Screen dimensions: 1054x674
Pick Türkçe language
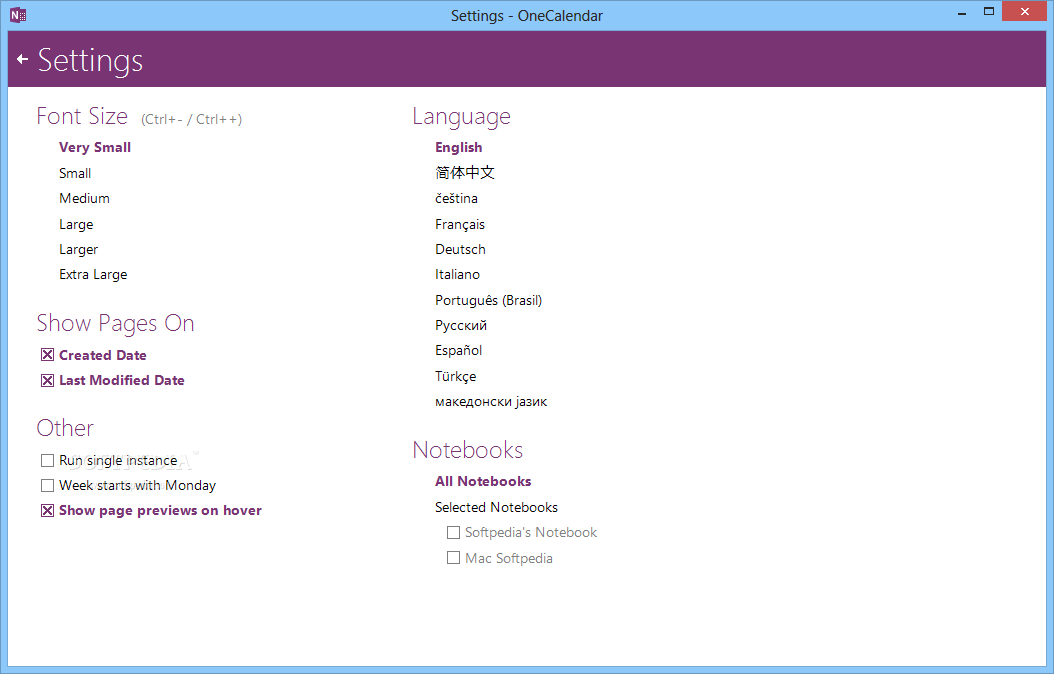pyautogui.click(x=455, y=376)
